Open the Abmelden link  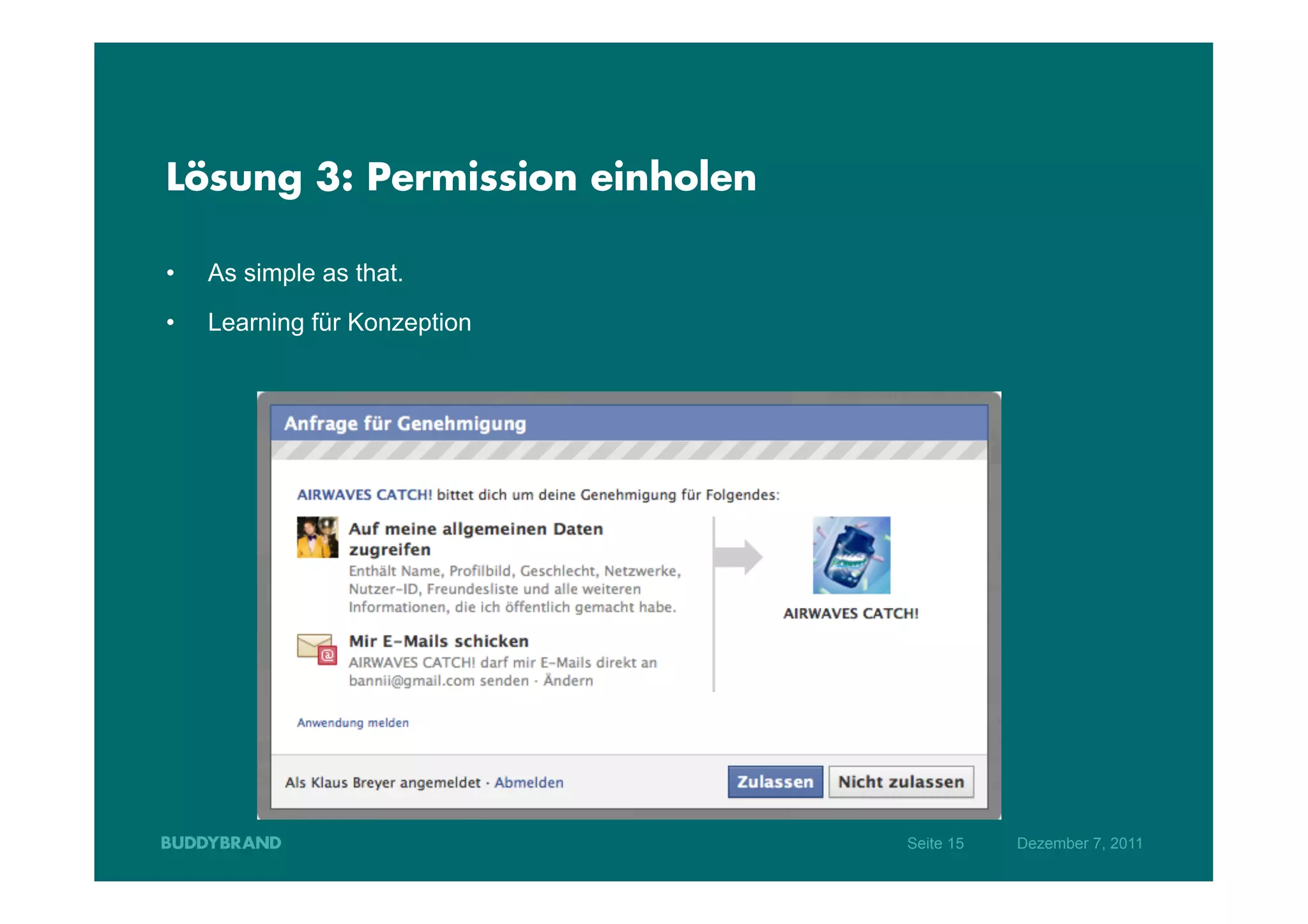(x=529, y=782)
